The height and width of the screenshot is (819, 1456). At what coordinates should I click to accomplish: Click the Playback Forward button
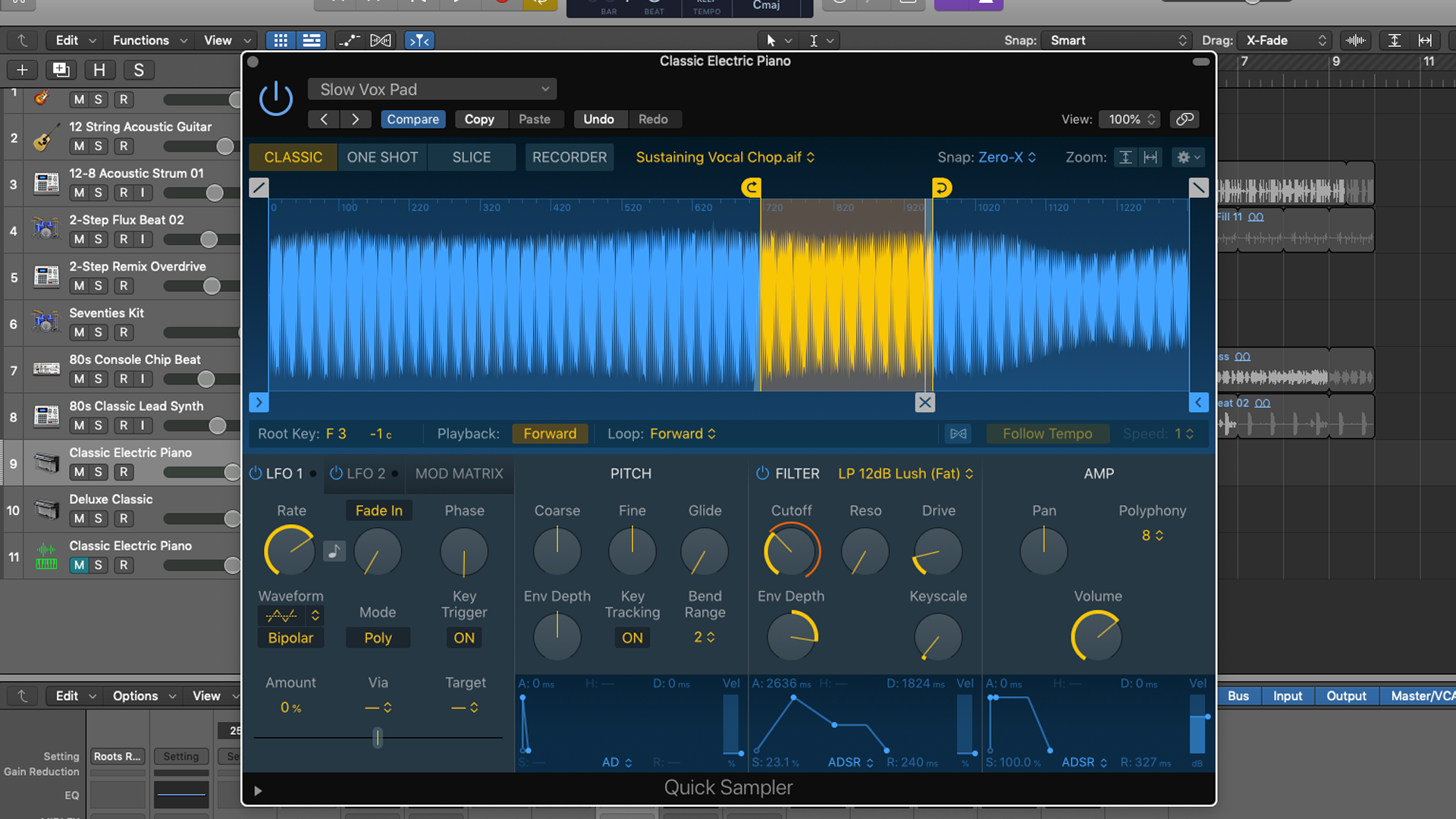[x=550, y=434]
